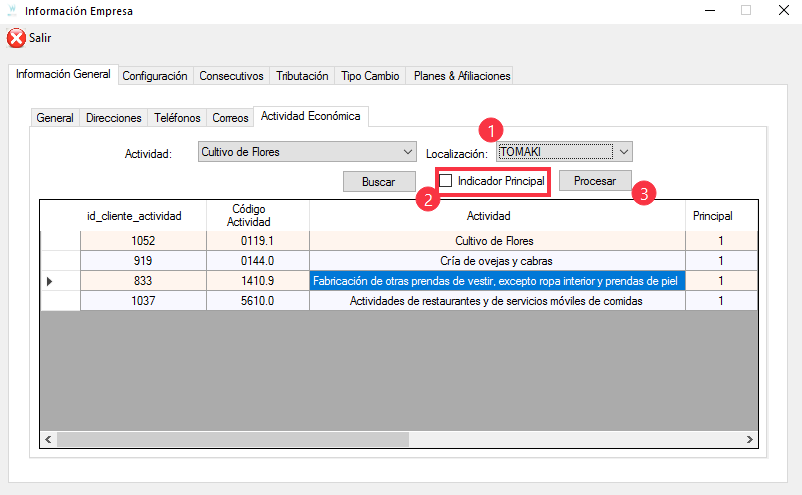Select the Tipo Cambio tab

[x=370, y=76]
